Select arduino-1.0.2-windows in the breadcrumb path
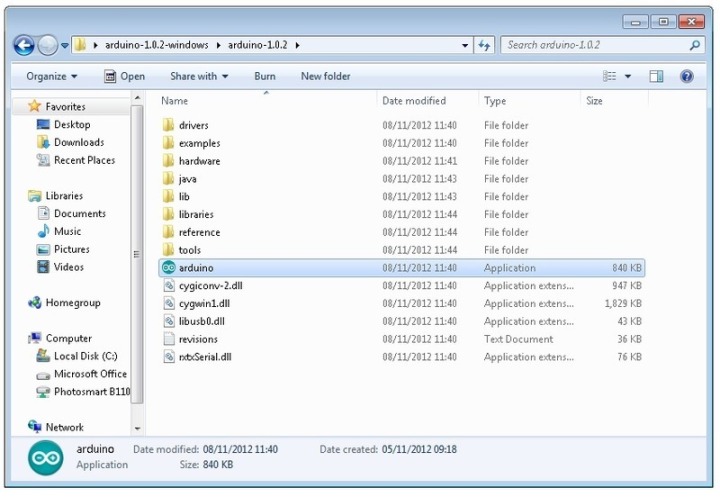Viewport: 720px width, 497px height. (157, 45)
